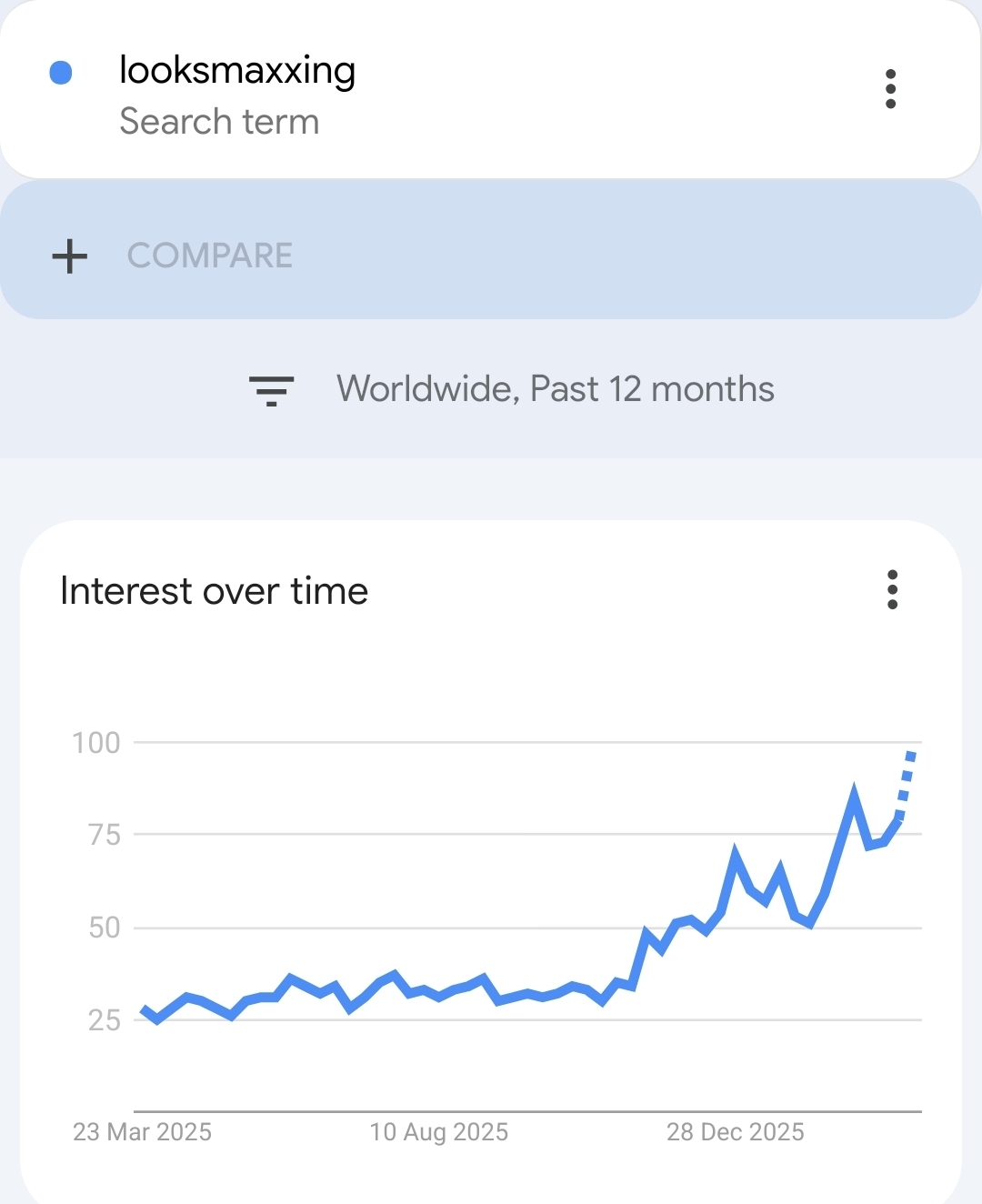Click the highest solid peak of the trend line
The height and width of the screenshot is (1204, 982).
tap(854, 791)
